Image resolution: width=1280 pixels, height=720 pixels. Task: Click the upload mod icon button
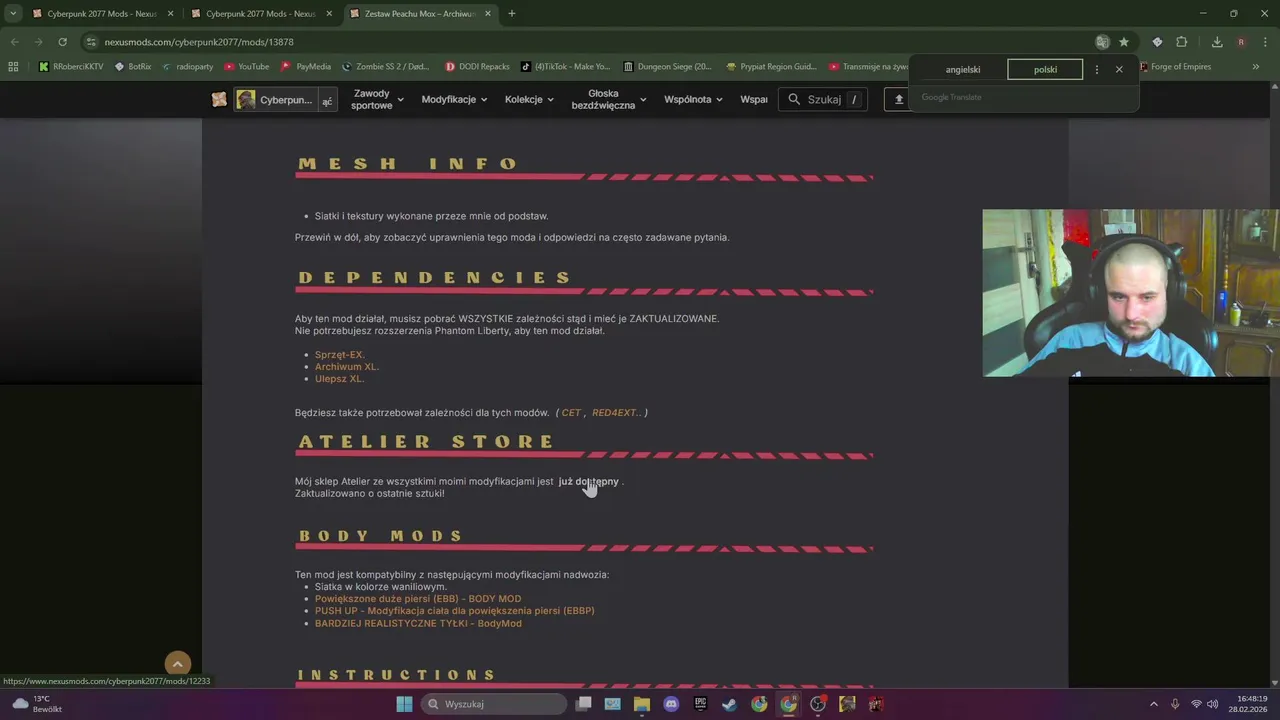point(899,99)
